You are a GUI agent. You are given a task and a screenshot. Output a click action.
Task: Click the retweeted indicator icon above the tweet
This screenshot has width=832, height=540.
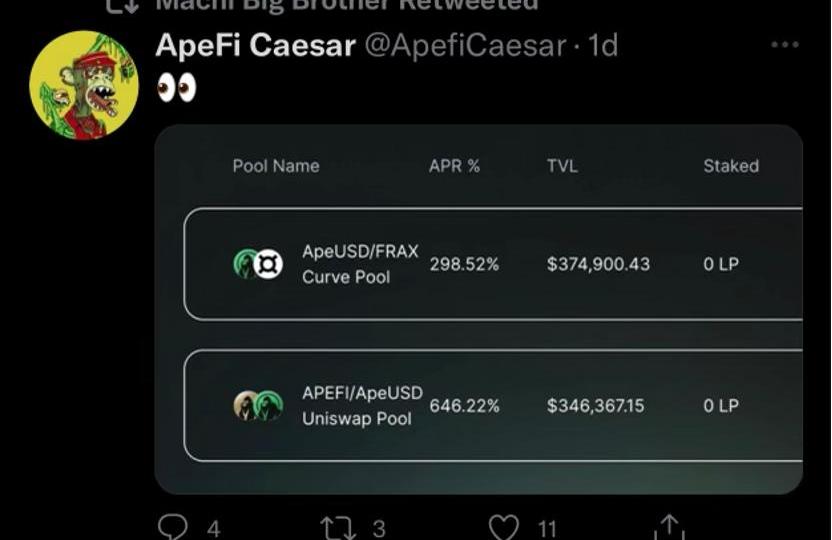coord(122,5)
